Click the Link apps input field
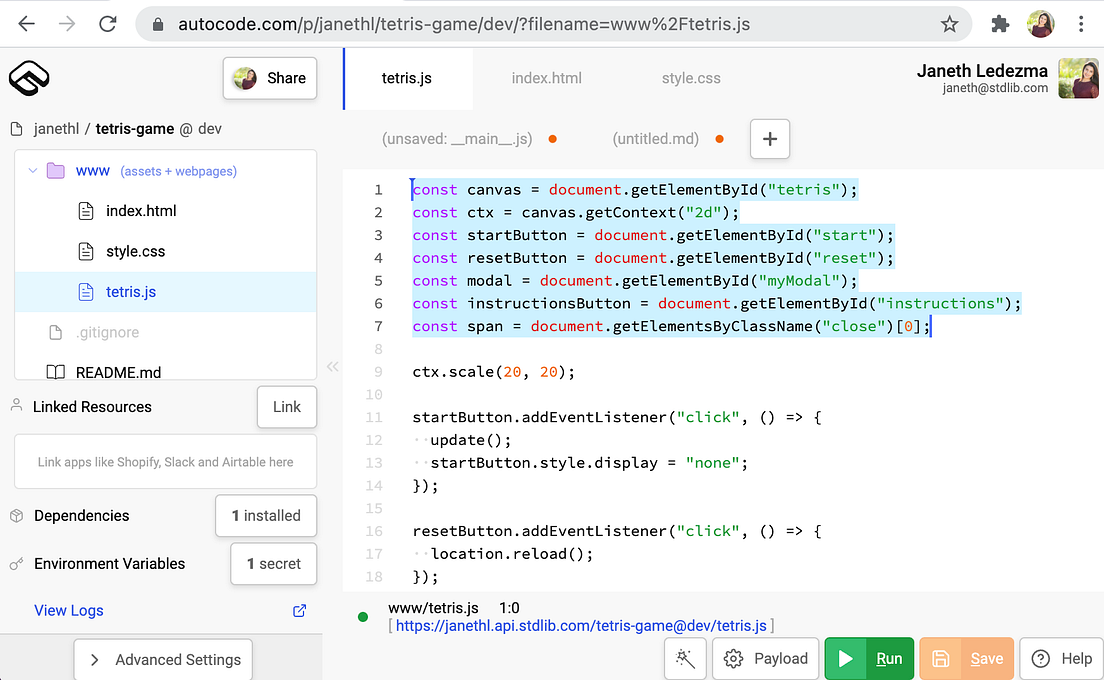This screenshot has height=680, width=1104. click(x=165, y=461)
